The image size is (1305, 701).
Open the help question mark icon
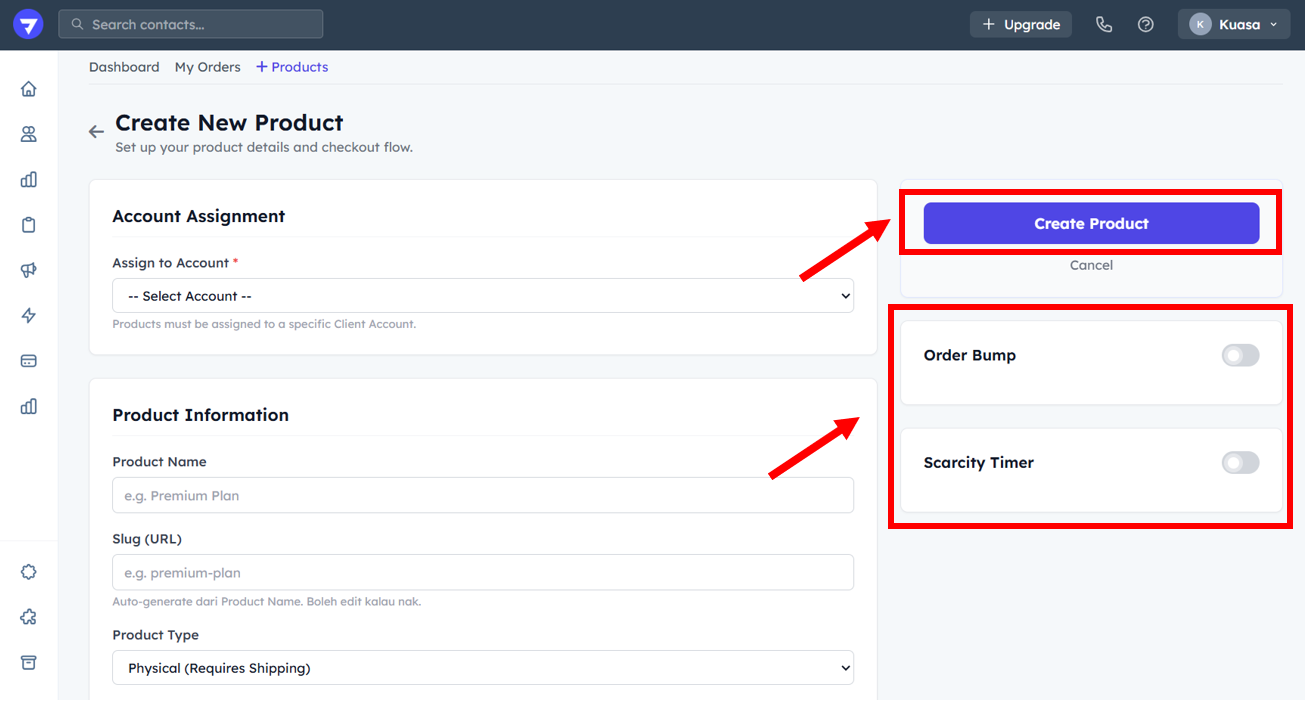pos(1146,25)
